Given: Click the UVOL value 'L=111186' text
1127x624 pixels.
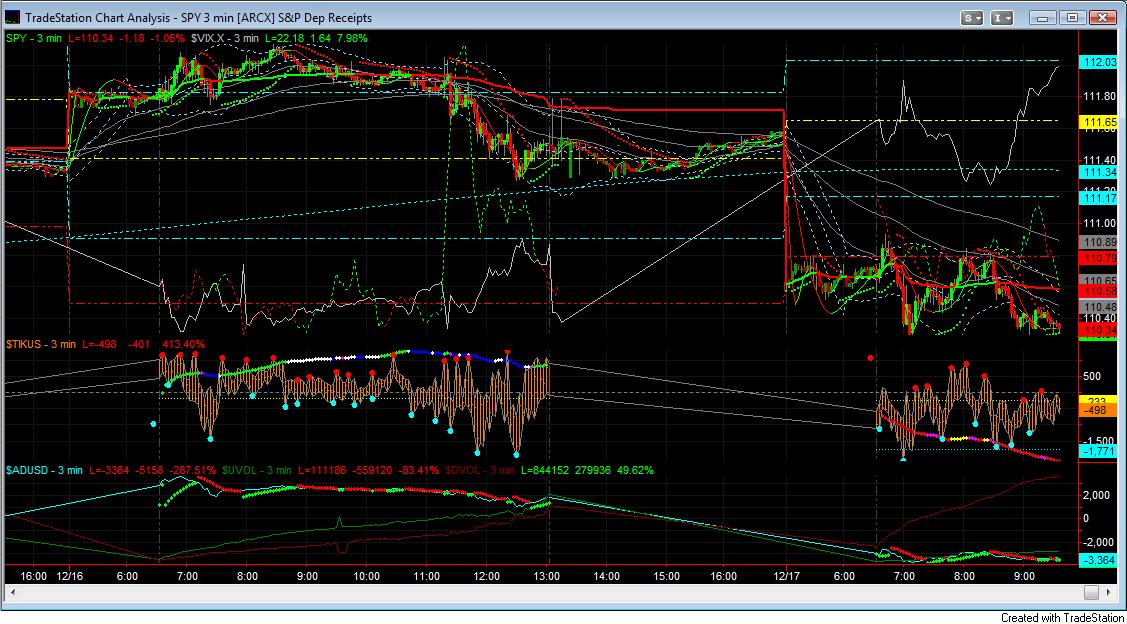Looking at the screenshot, I should (321, 470).
